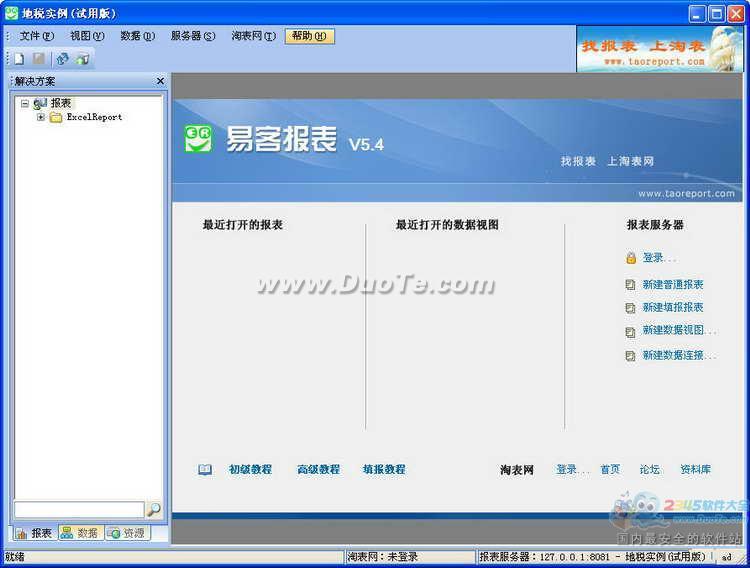The height and width of the screenshot is (568, 750).
Task: Click the 报表 root node icon in tree
Action: [40, 103]
